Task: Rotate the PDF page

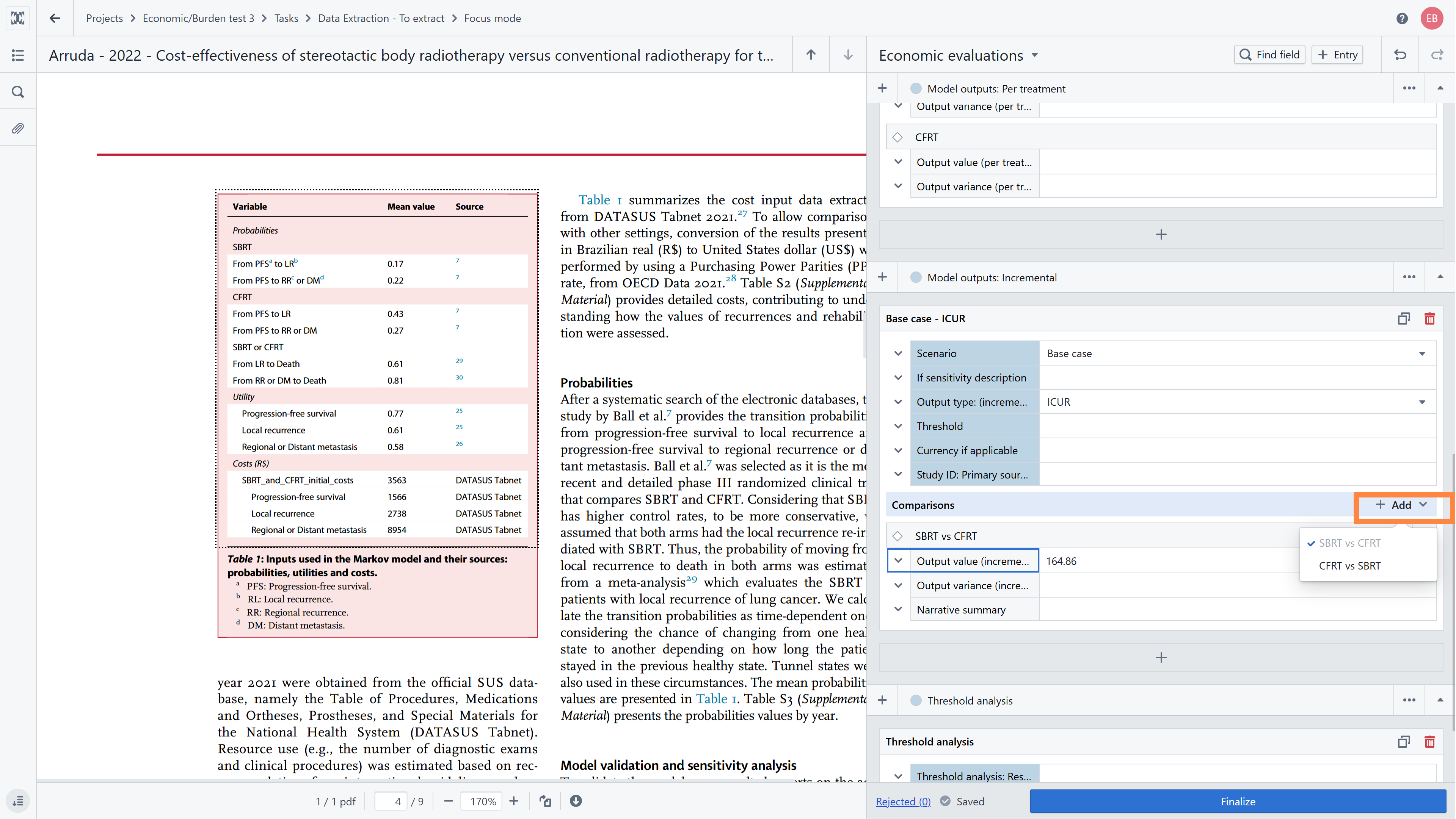Action: click(545, 801)
